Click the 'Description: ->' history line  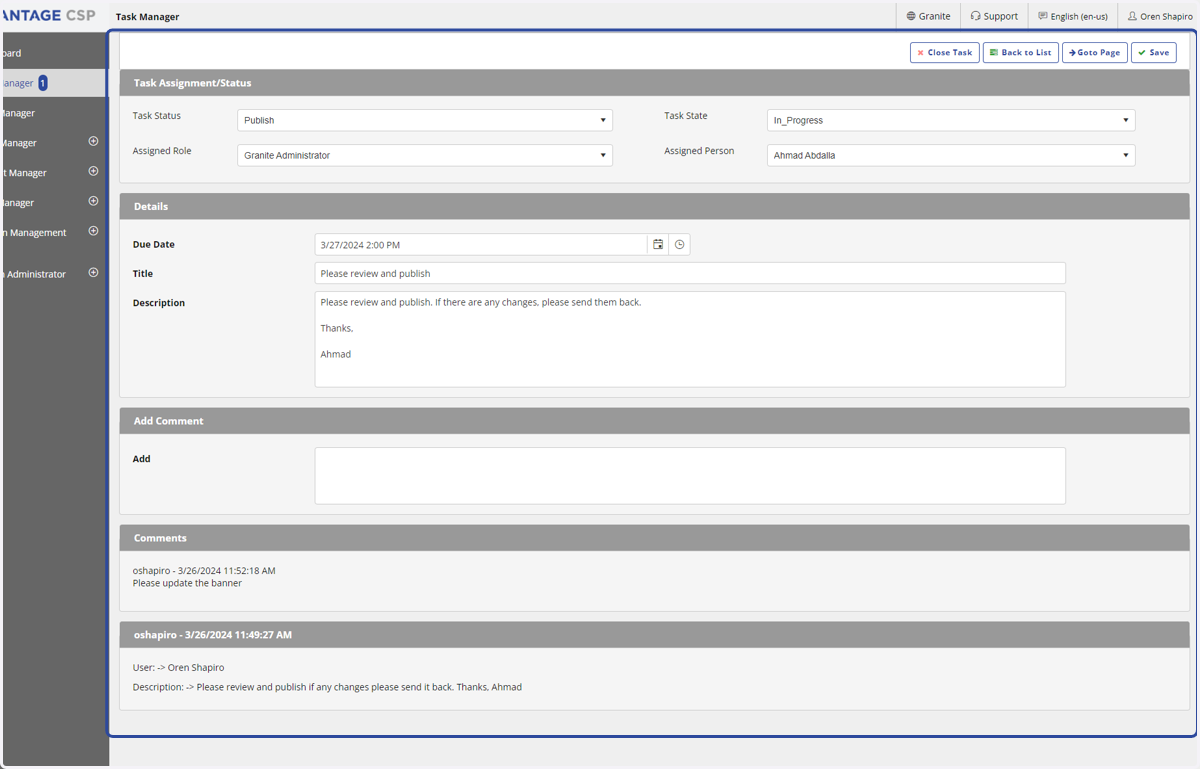(327, 688)
